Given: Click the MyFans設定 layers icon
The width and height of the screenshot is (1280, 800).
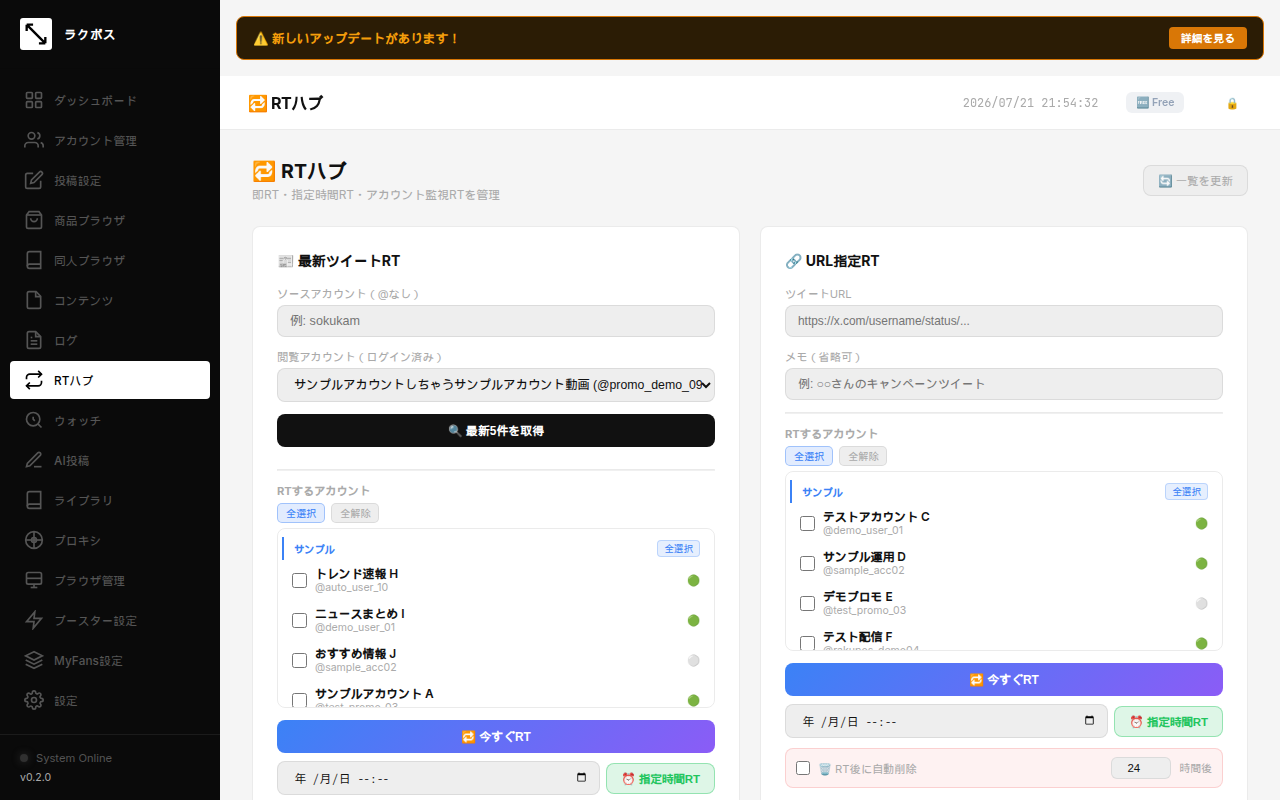Looking at the screenshot, I should point(34,660).
